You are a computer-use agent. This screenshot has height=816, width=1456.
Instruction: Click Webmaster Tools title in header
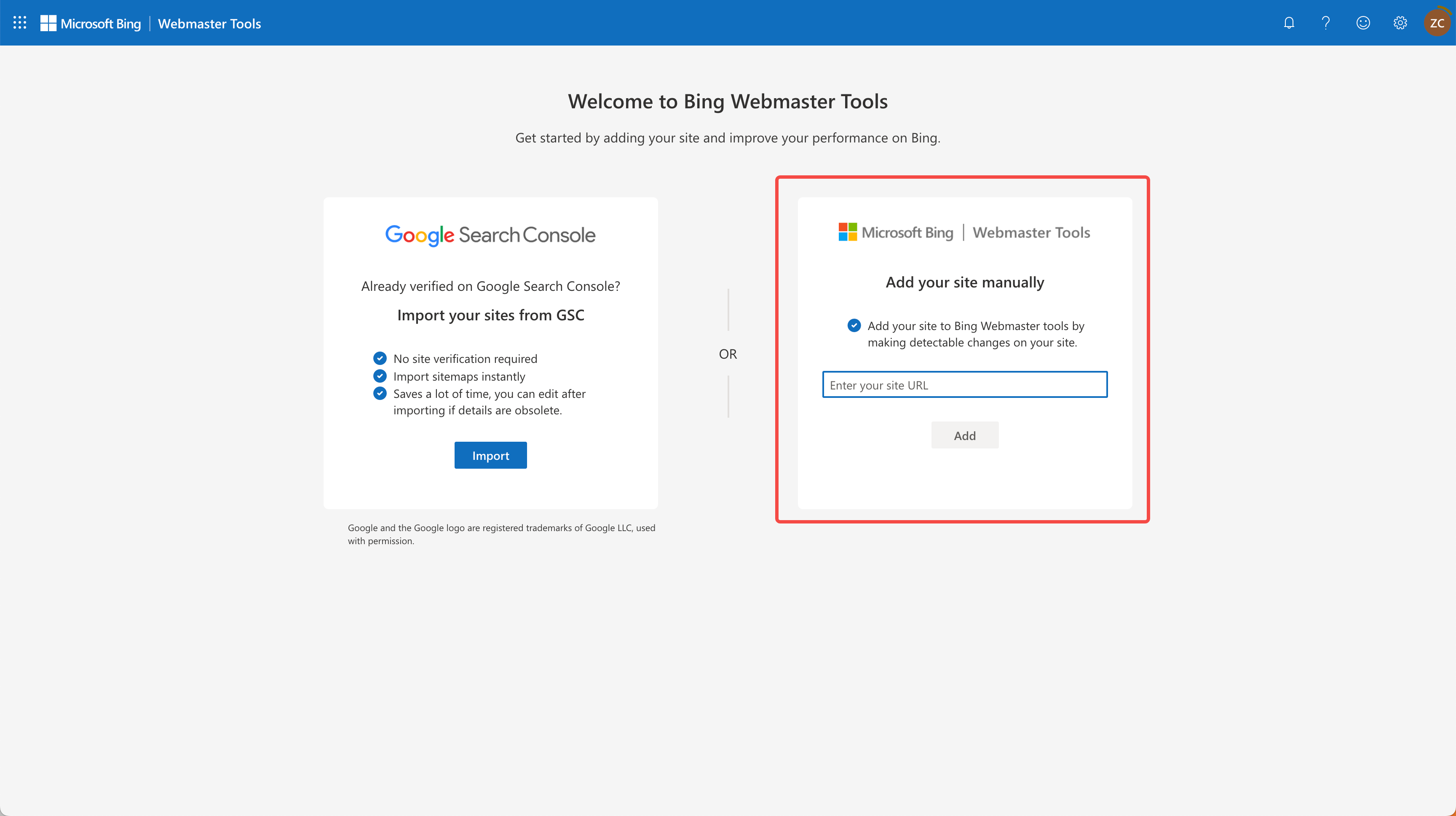coord(209,23)
